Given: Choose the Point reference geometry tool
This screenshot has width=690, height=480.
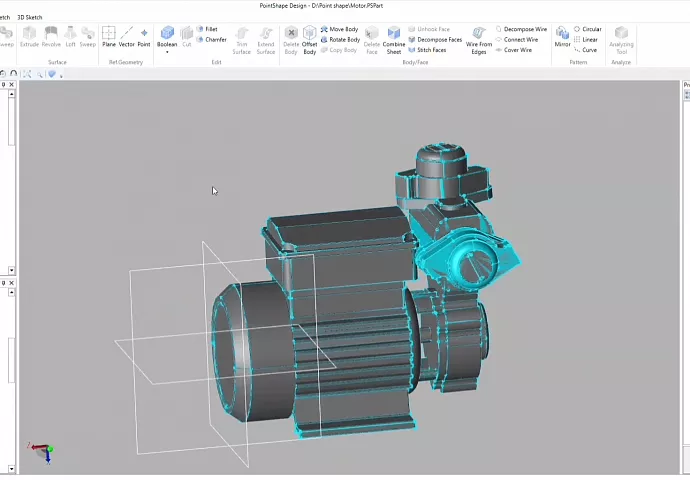Looking at the screenshot, I should pyautogui.click(x=144, y=36).
